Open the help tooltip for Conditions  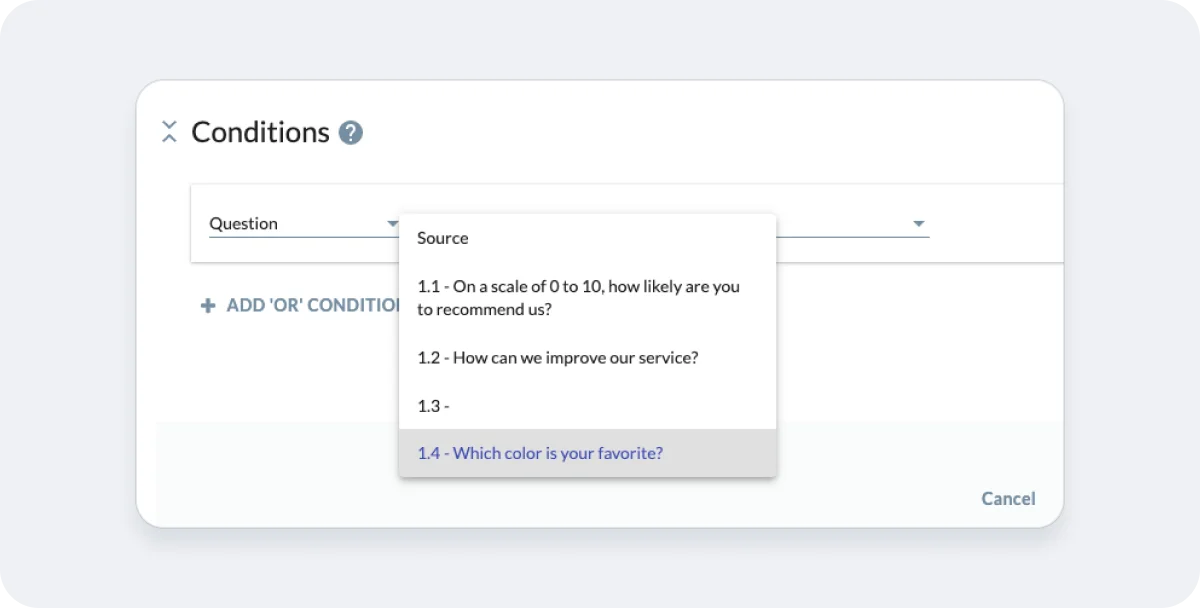click(350, 132)
